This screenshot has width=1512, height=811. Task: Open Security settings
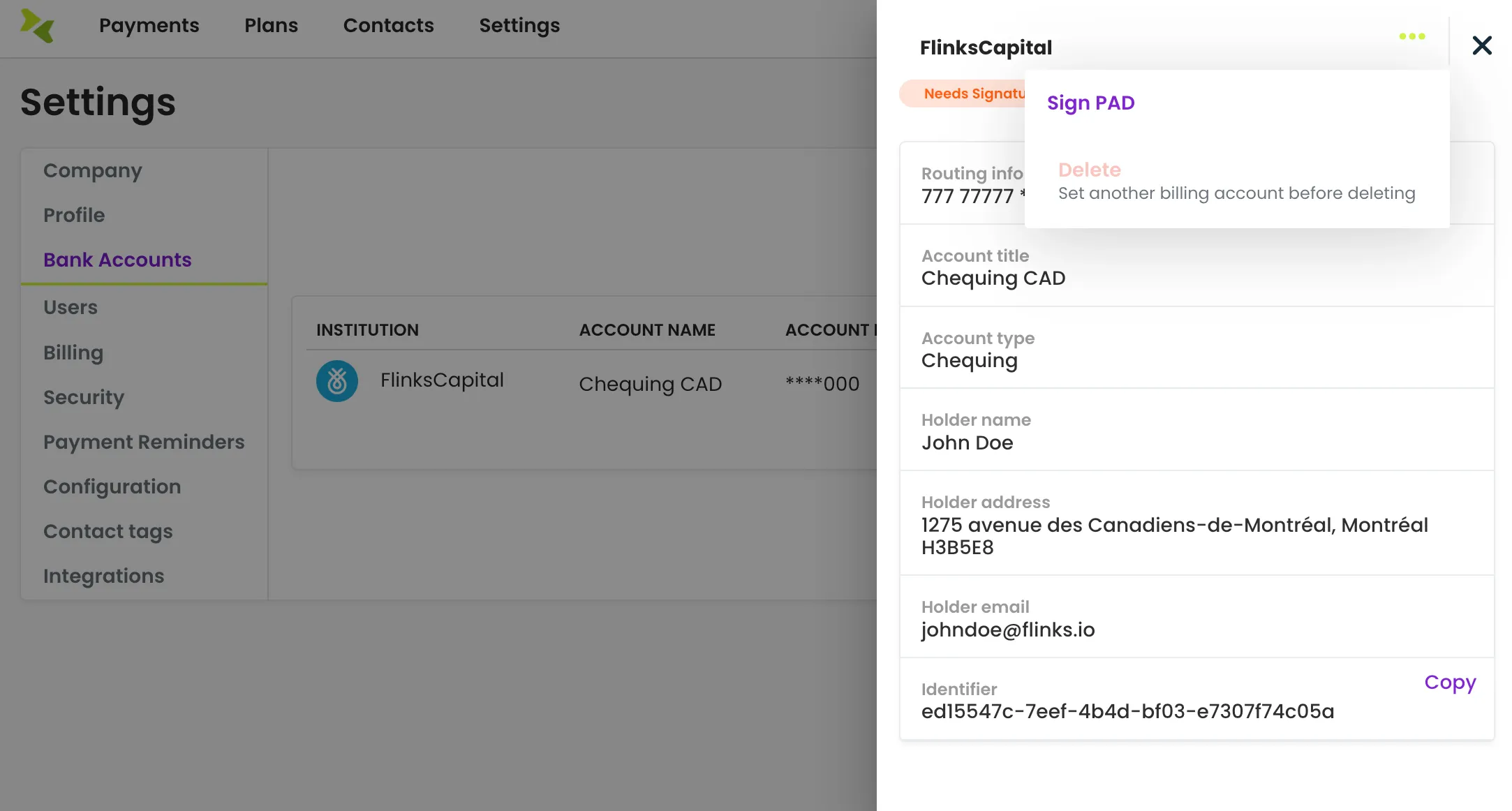click(84, 397)
